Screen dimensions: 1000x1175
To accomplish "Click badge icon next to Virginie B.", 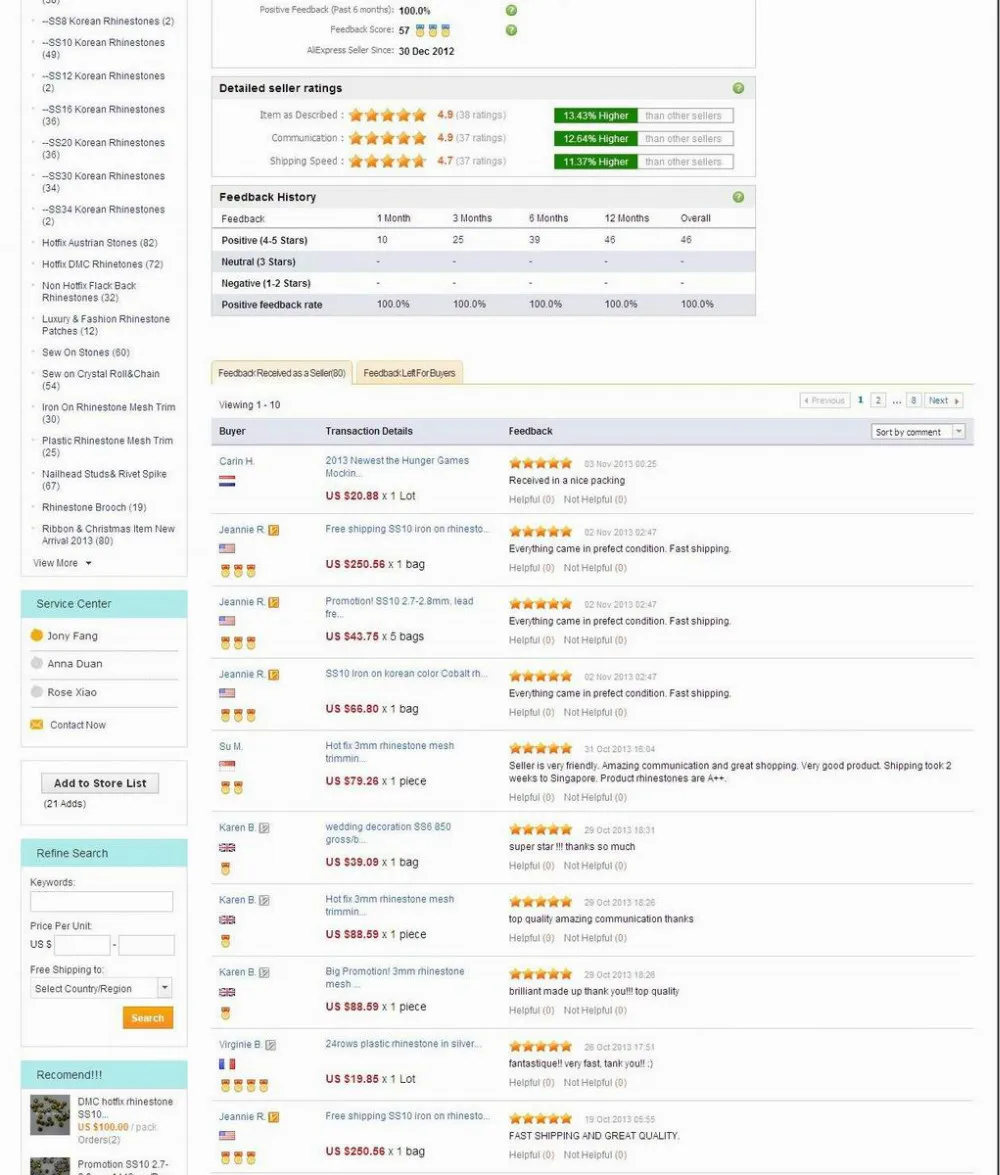I will pyautogui.click(x=271, y=1045).
